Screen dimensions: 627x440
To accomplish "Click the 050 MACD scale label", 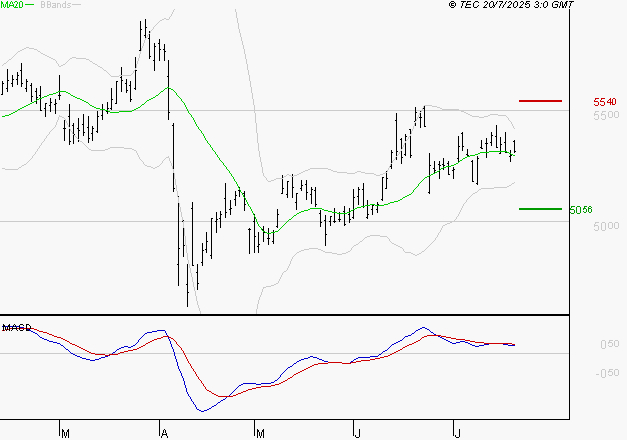I will [610, 344].
